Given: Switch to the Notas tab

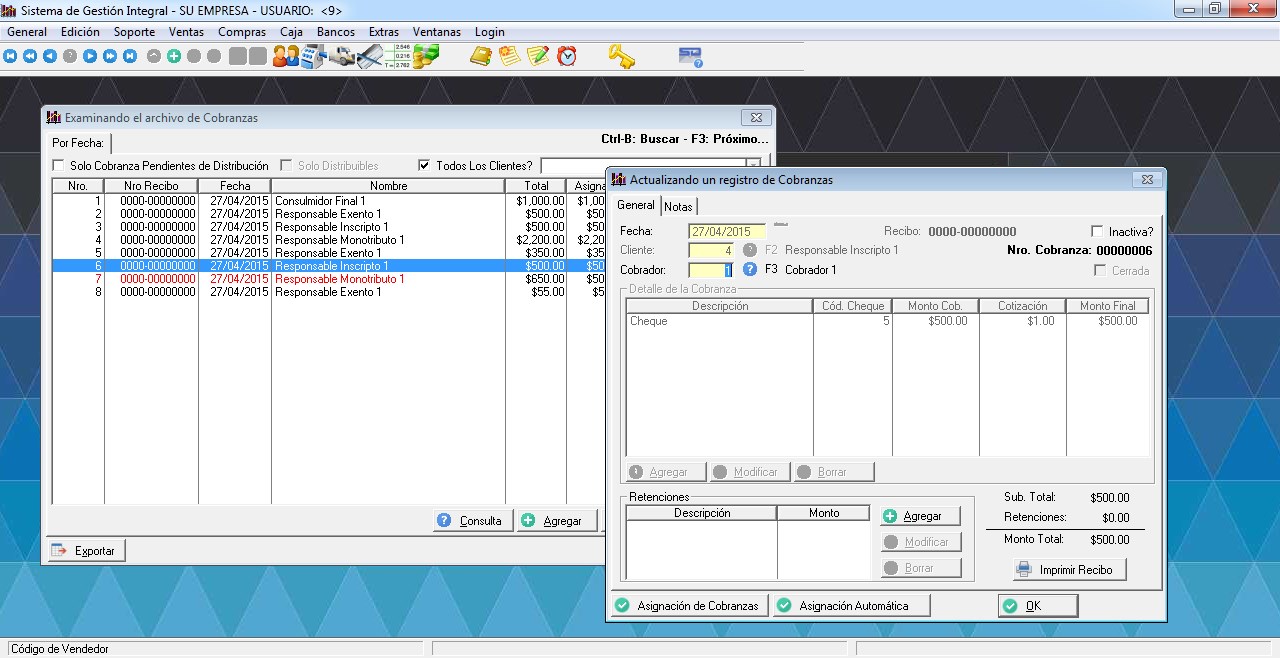Looking at the screenshot, I should [x=678, y=207].
